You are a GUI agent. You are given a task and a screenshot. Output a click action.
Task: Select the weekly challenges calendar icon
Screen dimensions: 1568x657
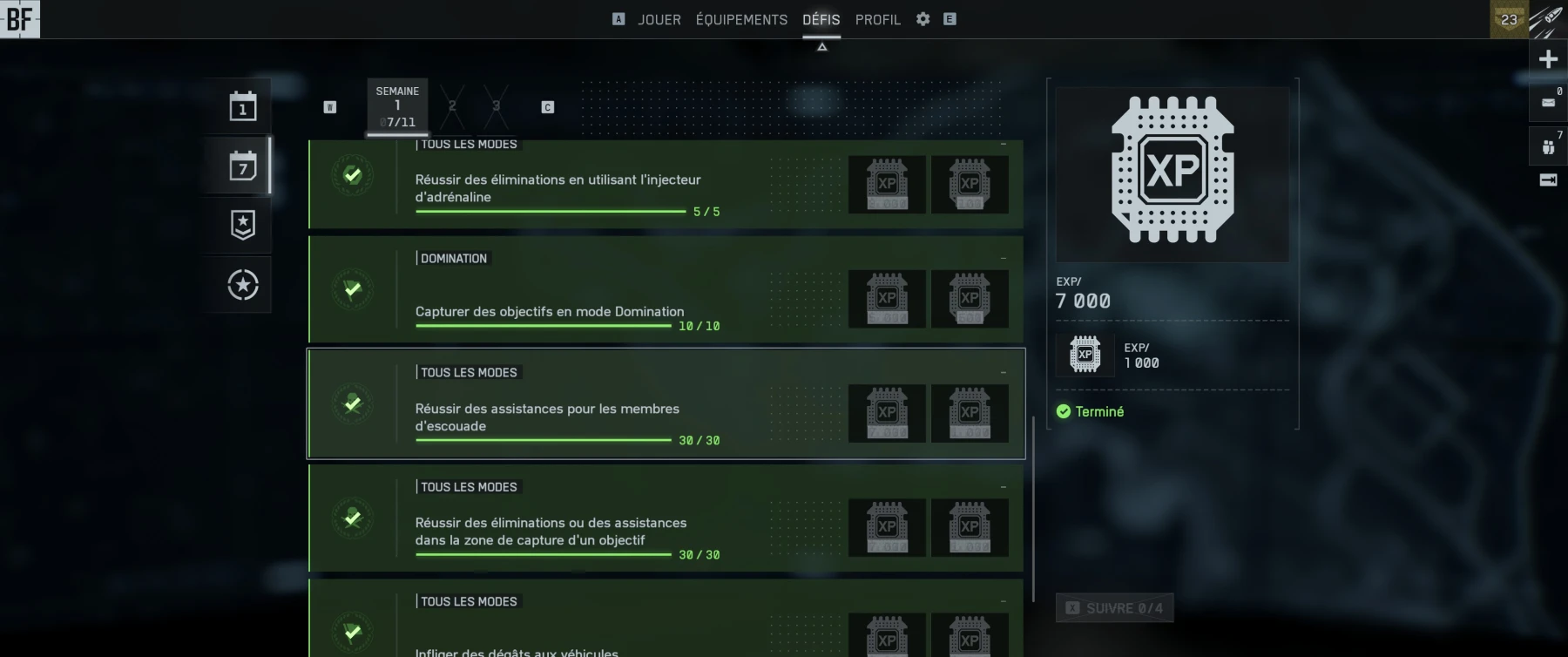(242, 166)
